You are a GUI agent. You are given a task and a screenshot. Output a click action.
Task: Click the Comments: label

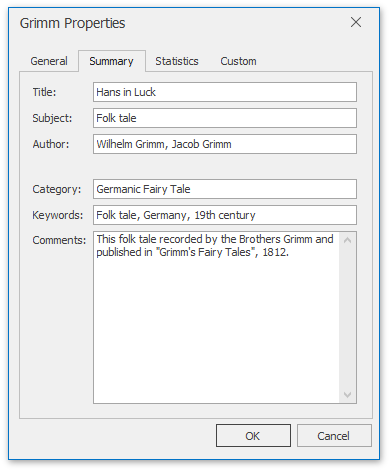click(59, 240)
